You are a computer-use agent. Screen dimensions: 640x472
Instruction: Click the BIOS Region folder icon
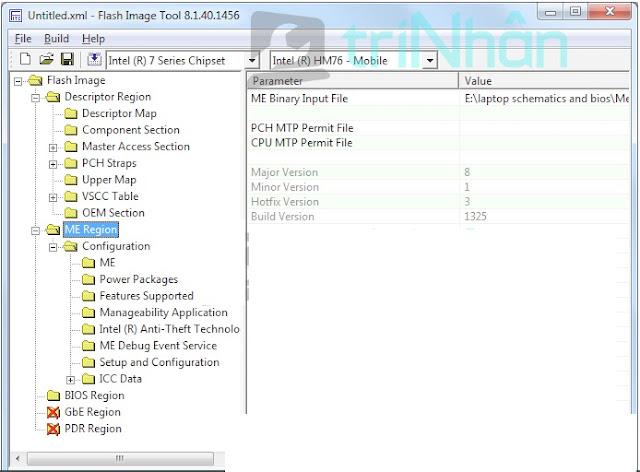coord(53,396)
